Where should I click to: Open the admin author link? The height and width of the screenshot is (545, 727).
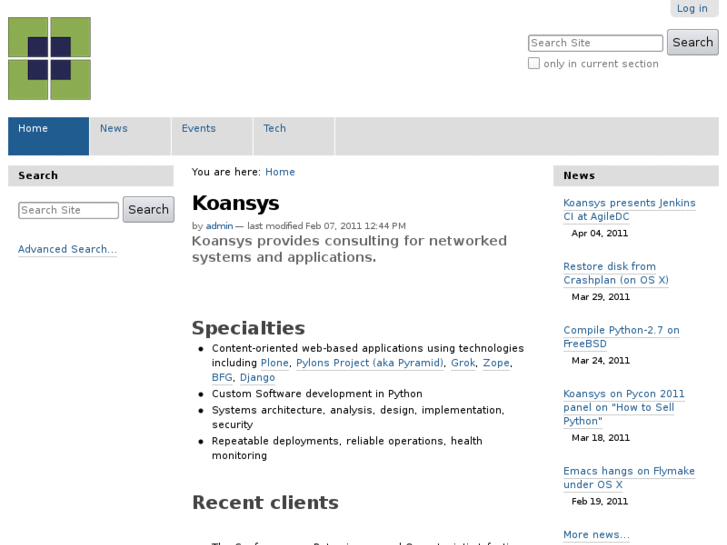219,226
